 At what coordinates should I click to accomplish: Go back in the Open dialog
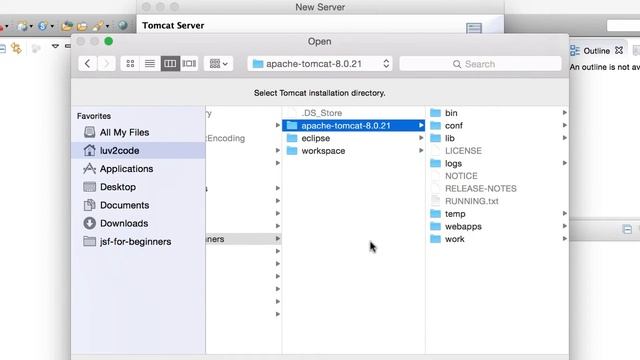pyautogui.click(x=87, y=64)
